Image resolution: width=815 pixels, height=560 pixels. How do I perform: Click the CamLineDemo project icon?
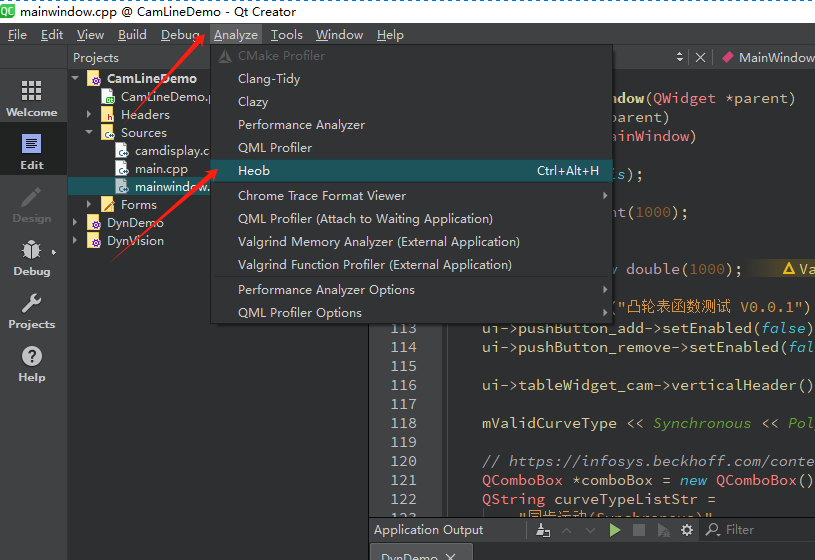tap(95, 79)
